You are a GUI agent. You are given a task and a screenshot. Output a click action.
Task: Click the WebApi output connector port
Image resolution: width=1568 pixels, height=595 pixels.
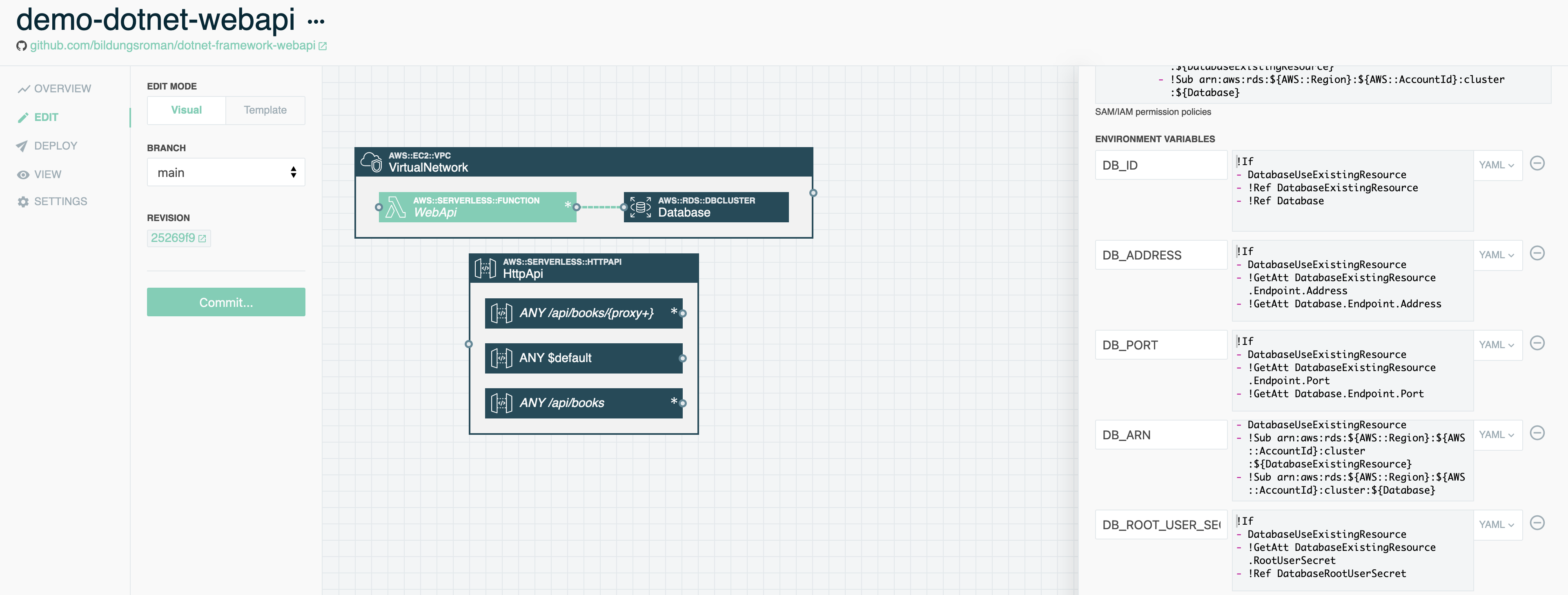tap(577, 207)
